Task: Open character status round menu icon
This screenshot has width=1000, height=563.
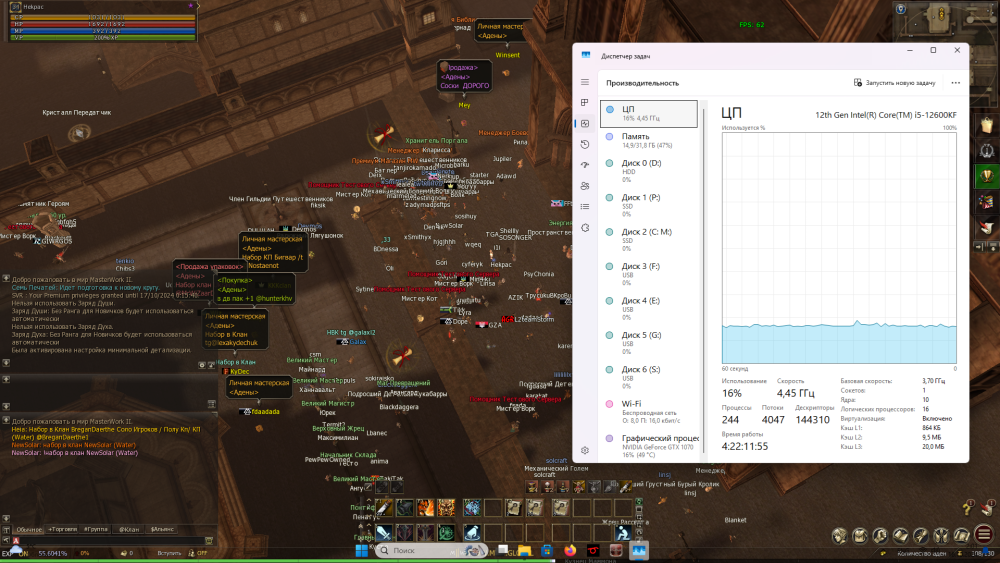Action: click(x=839, y=536)
